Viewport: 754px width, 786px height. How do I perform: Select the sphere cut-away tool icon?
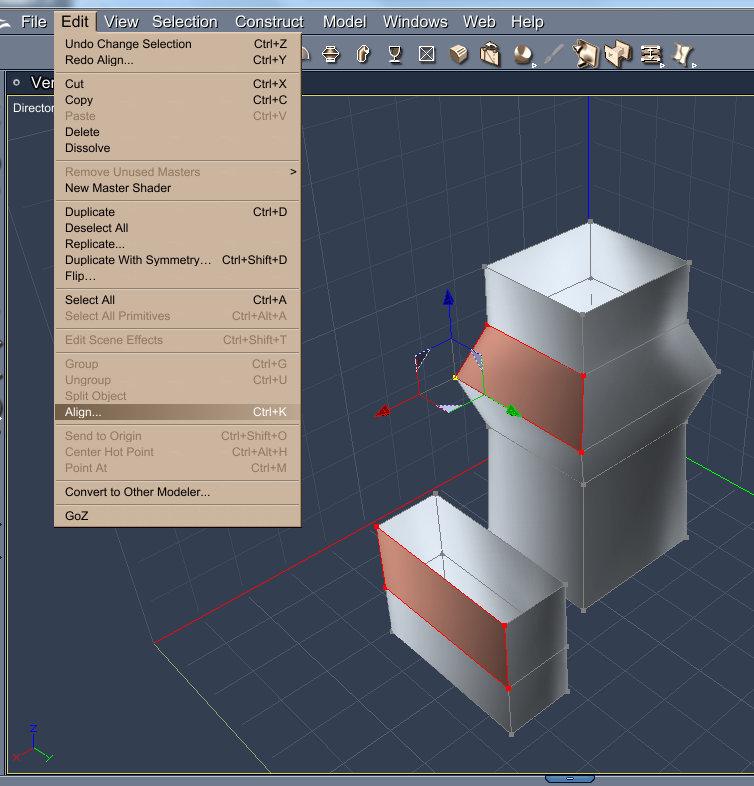click(x=523, y=54)
